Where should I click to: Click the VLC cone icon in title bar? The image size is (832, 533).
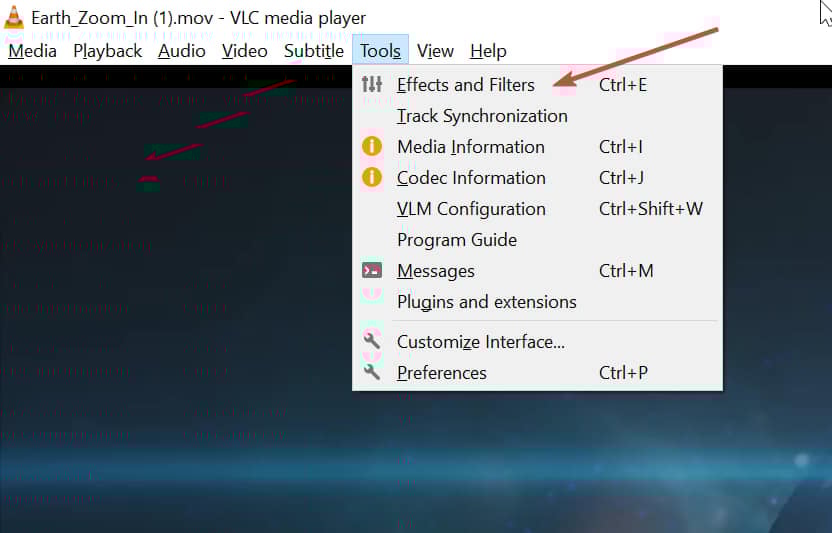tap(14, 17)
